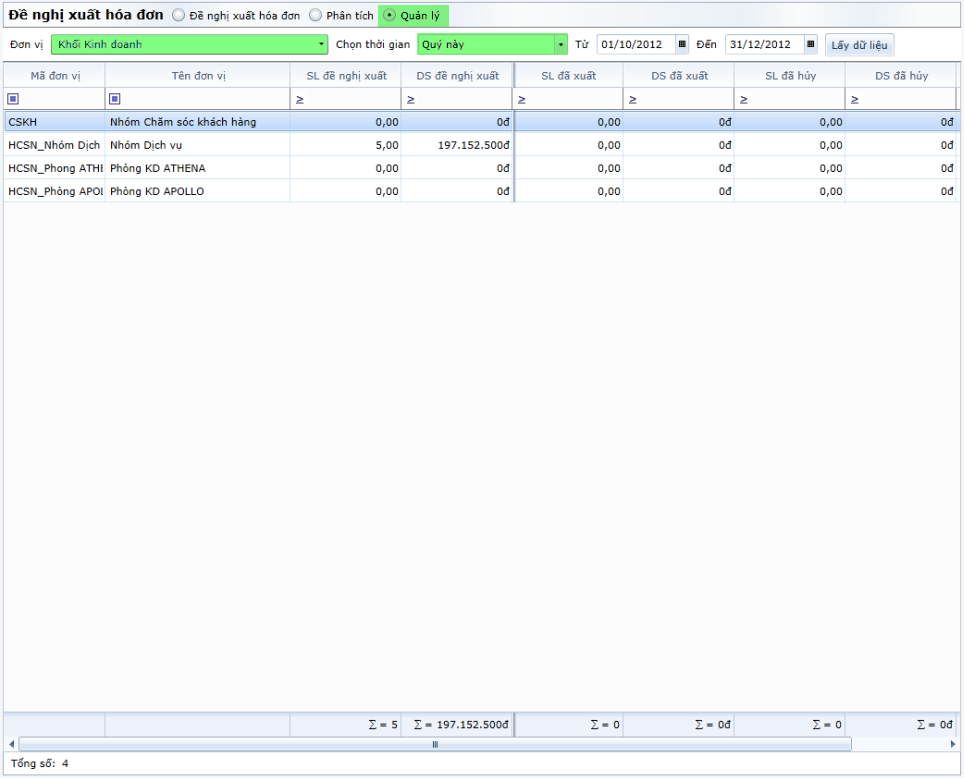The height and width of the screenshot is (778, 964).
Task: Click filter icon in Tên đơn vị column
Action: [115, 99]
